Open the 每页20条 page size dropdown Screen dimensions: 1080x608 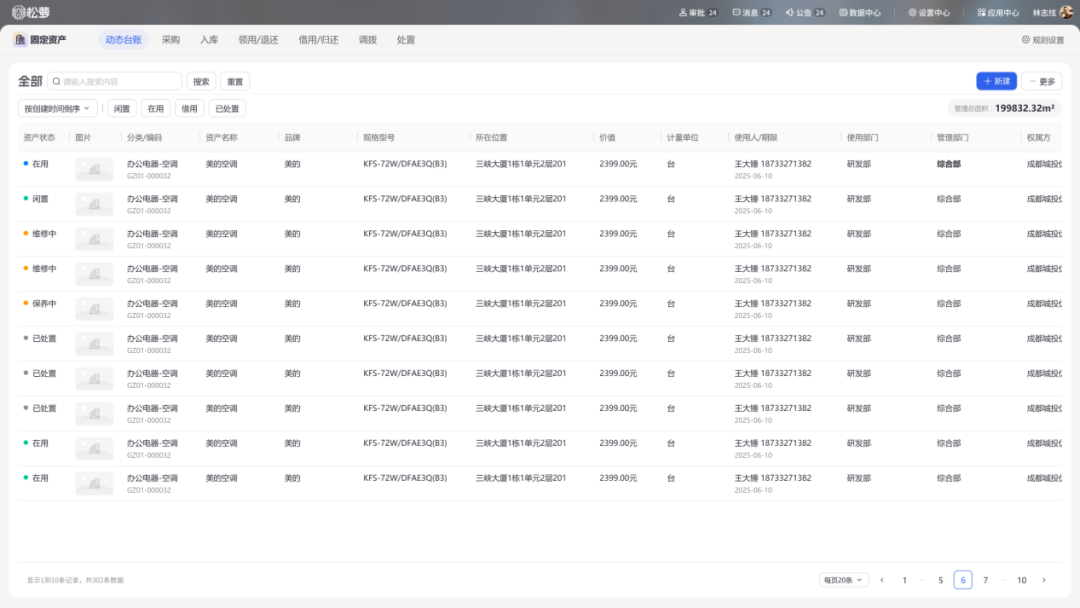click(x=843, y=580)
